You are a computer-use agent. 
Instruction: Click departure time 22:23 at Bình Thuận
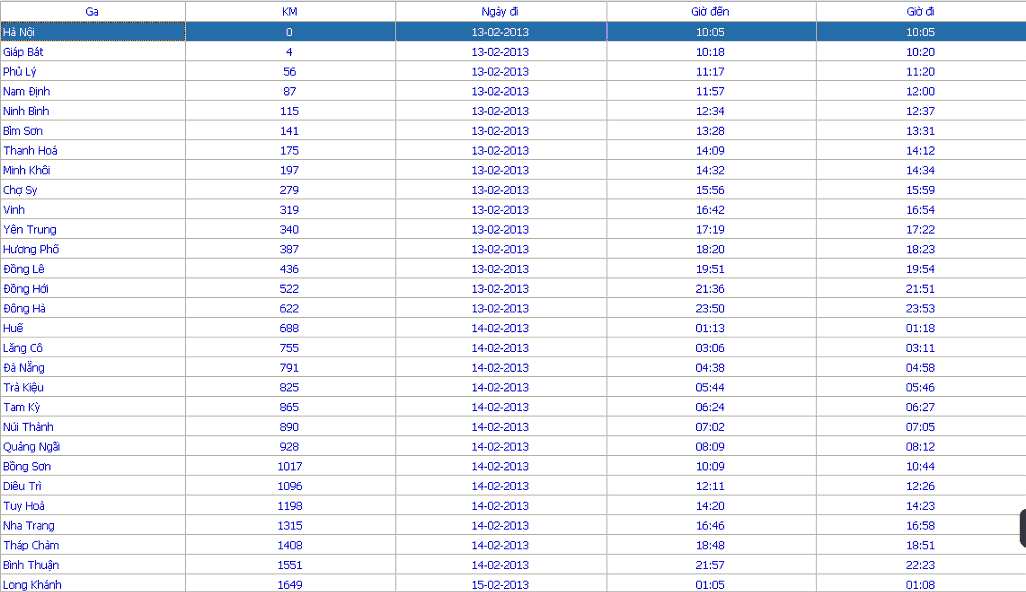[921, 565]
